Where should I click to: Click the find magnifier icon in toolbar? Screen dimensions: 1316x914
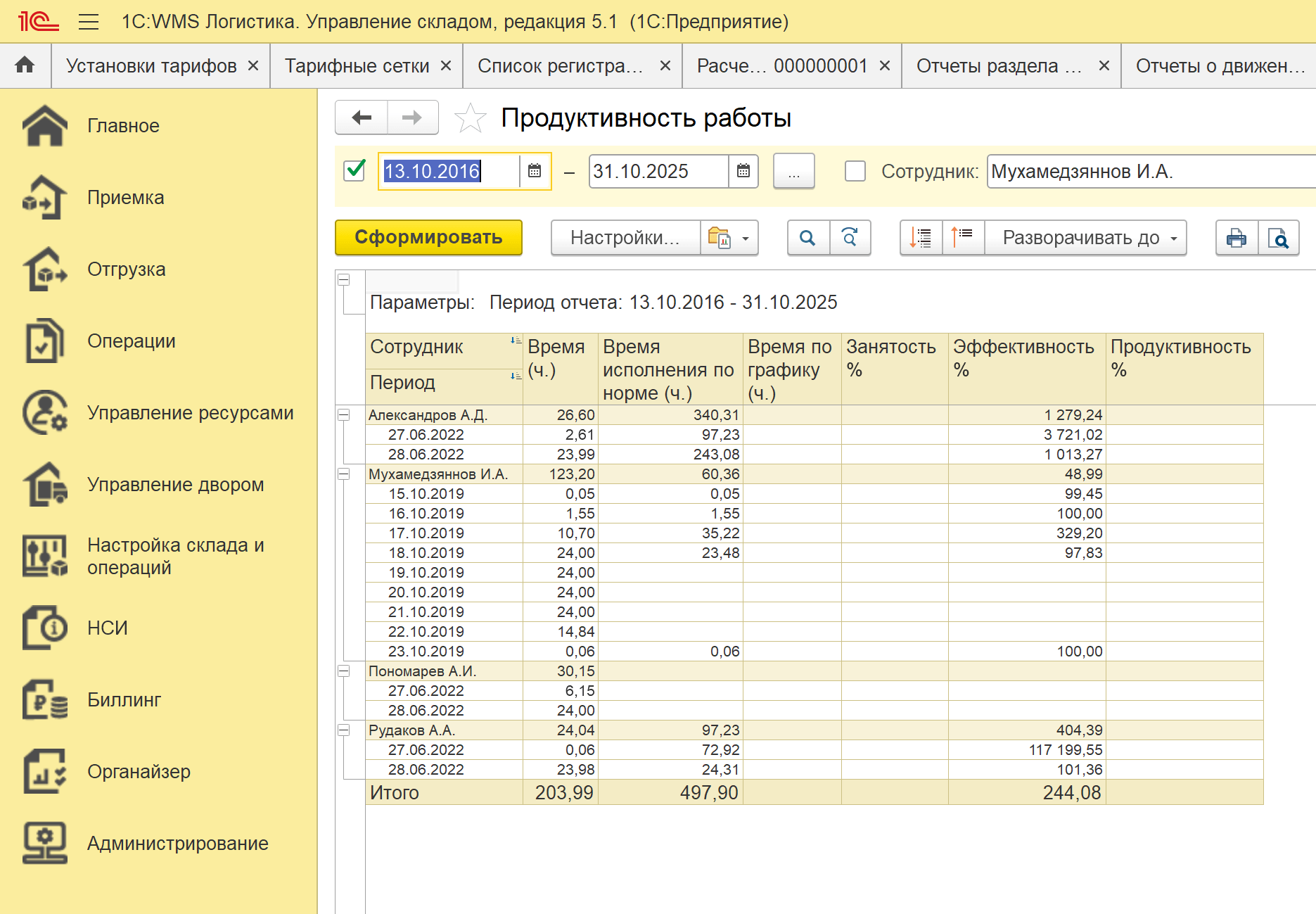tap(807, 238)
